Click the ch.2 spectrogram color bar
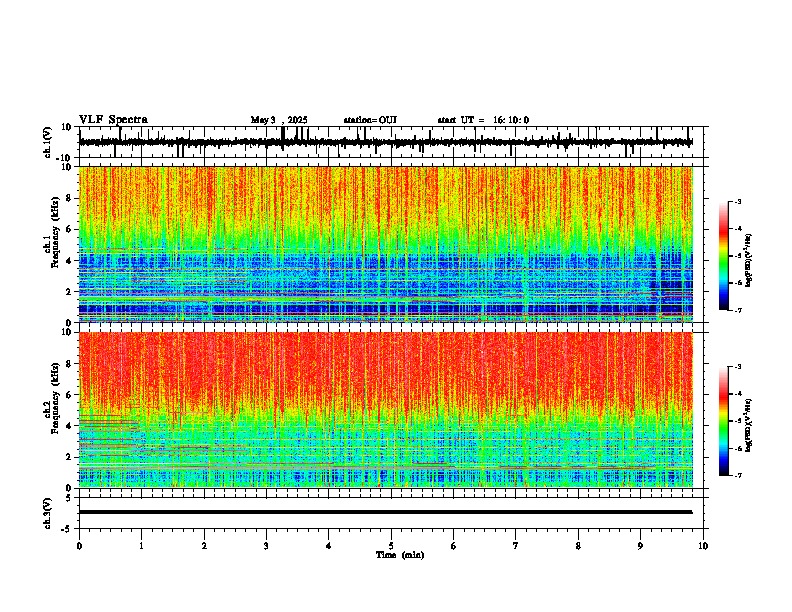Viewport: 792px width, 612px height. [723, 421]
